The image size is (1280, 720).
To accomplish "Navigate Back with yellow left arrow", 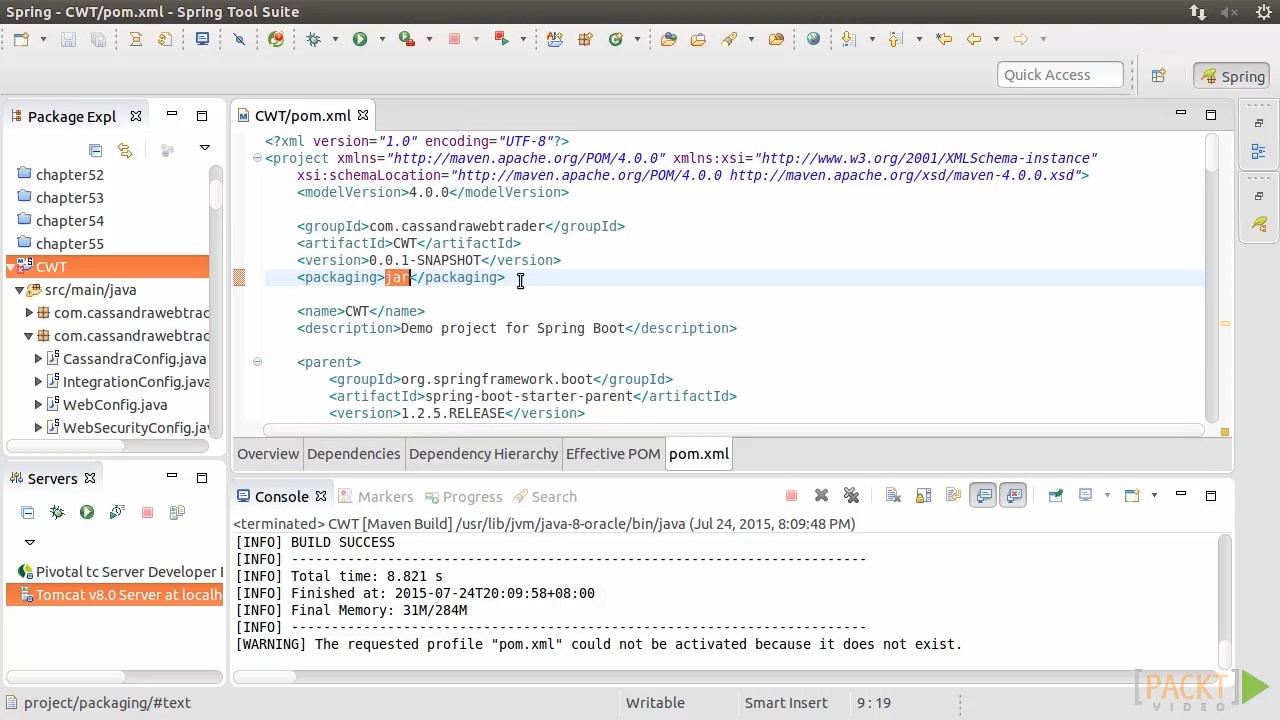I will [x=974, y=39].
